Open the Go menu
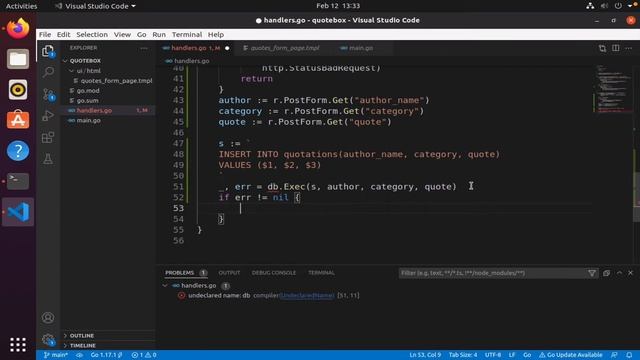 point(141,35)
